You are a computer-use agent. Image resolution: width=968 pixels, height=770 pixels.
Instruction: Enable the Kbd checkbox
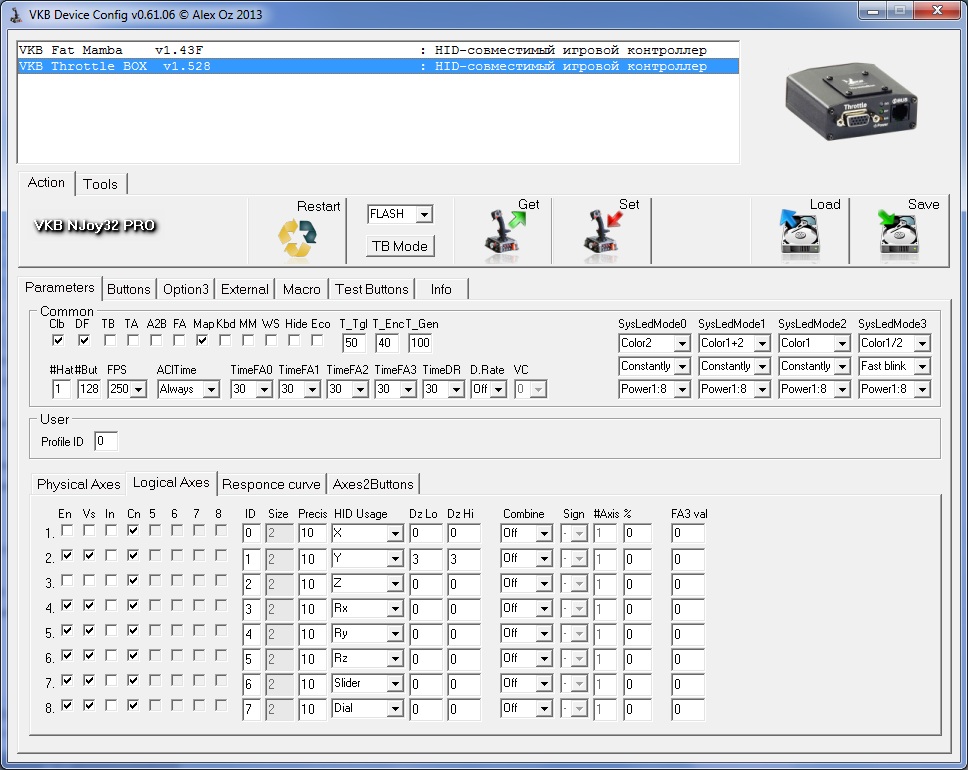point(225,340)
